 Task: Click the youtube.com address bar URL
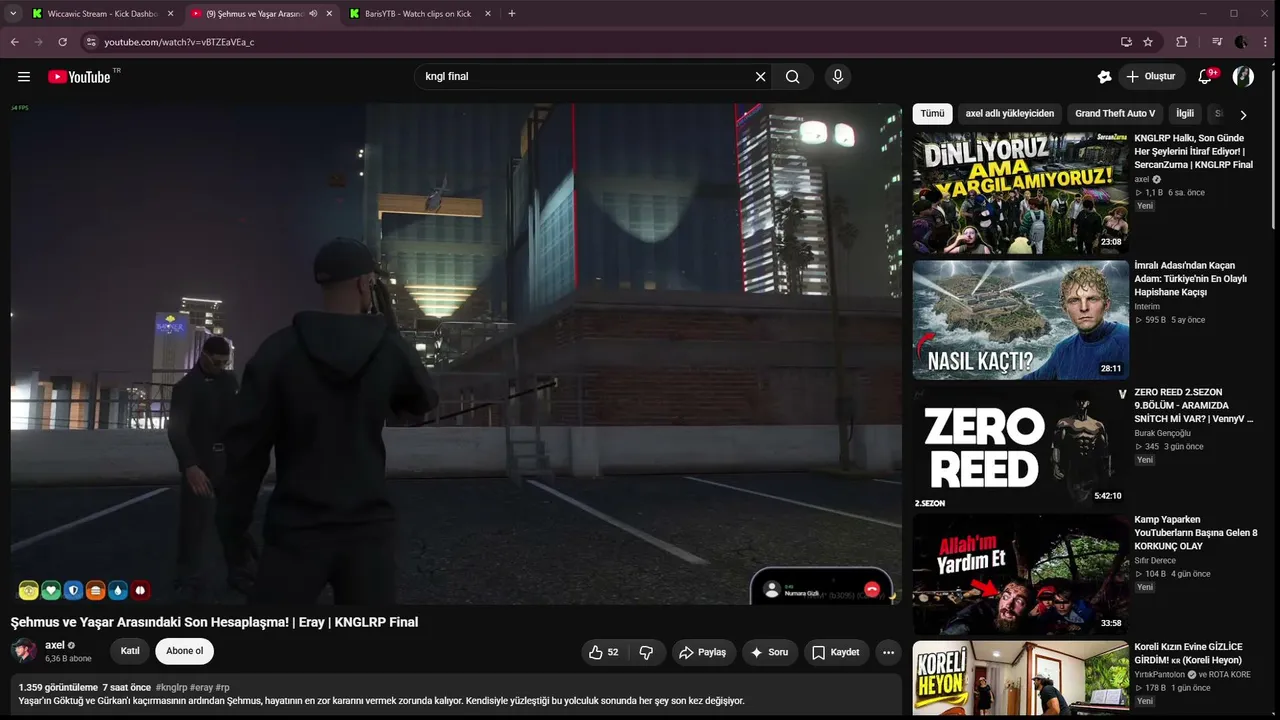179,42
